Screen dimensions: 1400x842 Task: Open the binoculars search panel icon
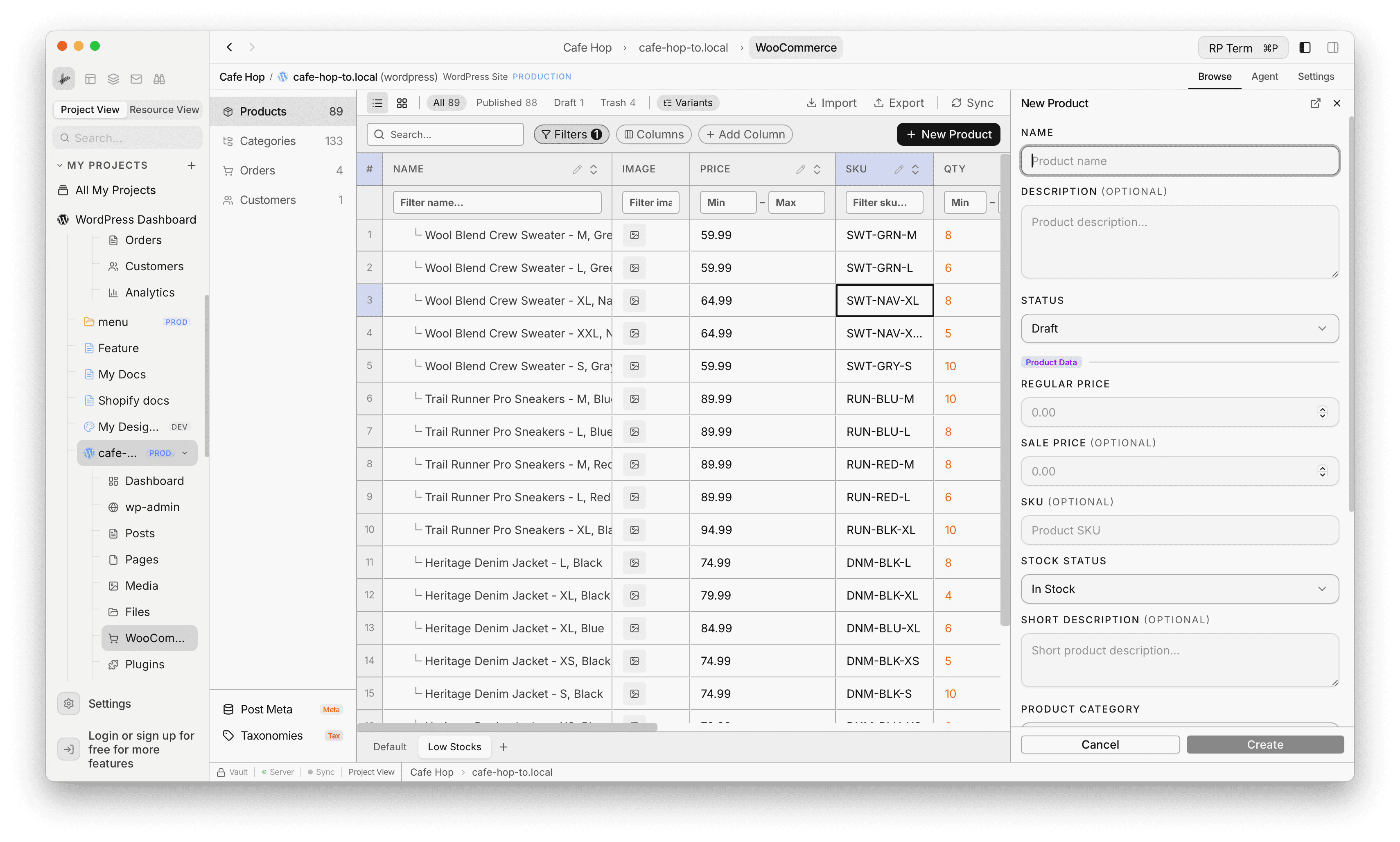tap(159, 79)
